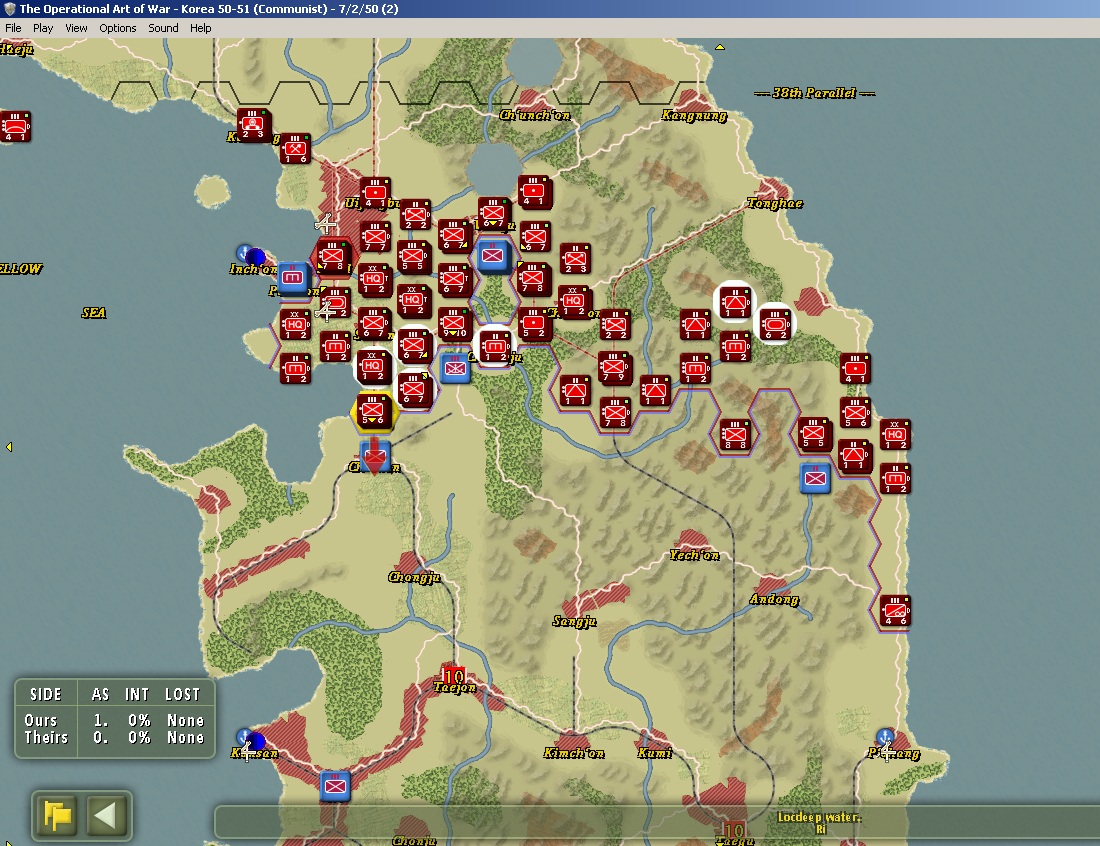The image size is (1100, 846).
Task: Click the Kumi city label
Action: click(x=655, y=753)
